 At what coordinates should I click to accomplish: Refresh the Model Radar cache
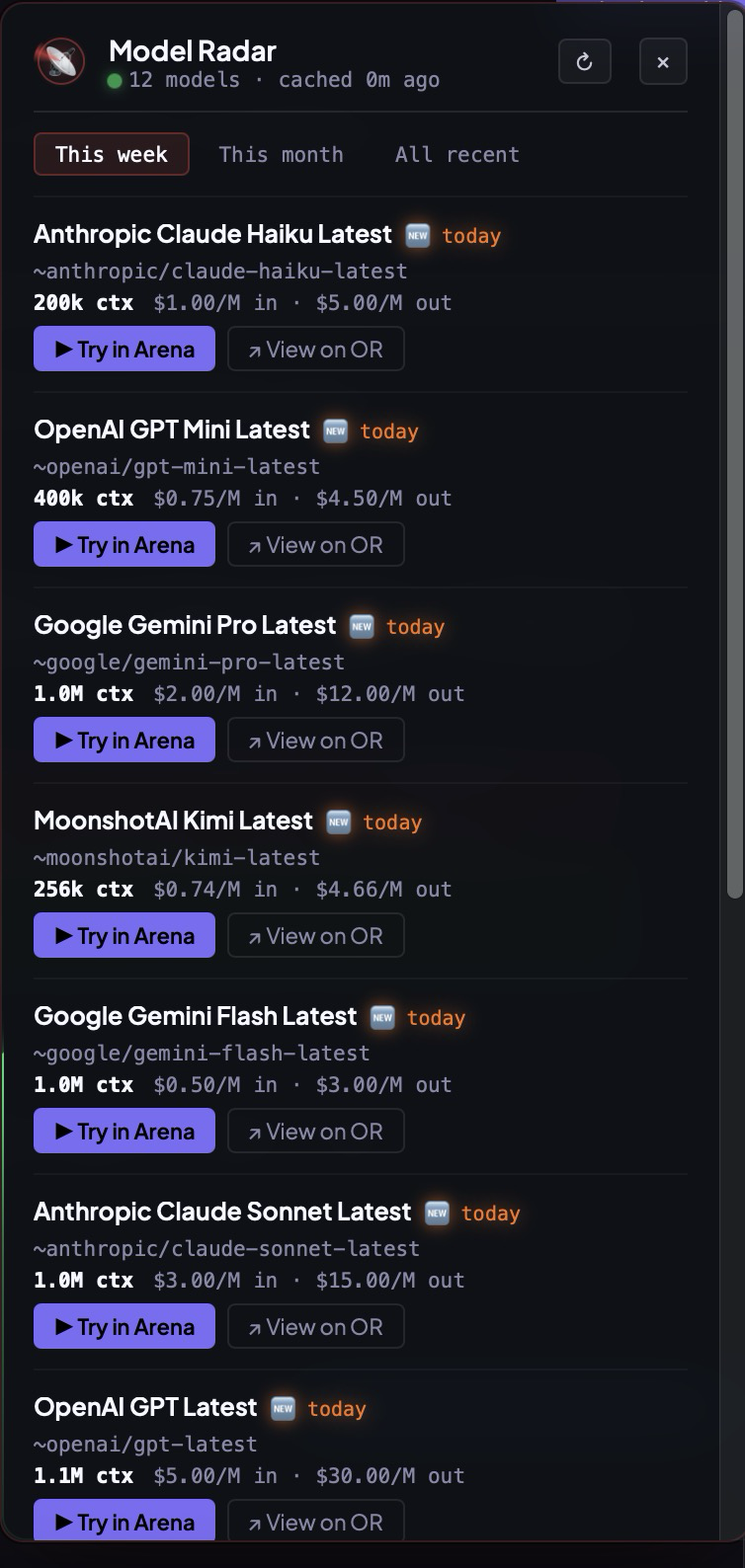click(x=584, y=61)
